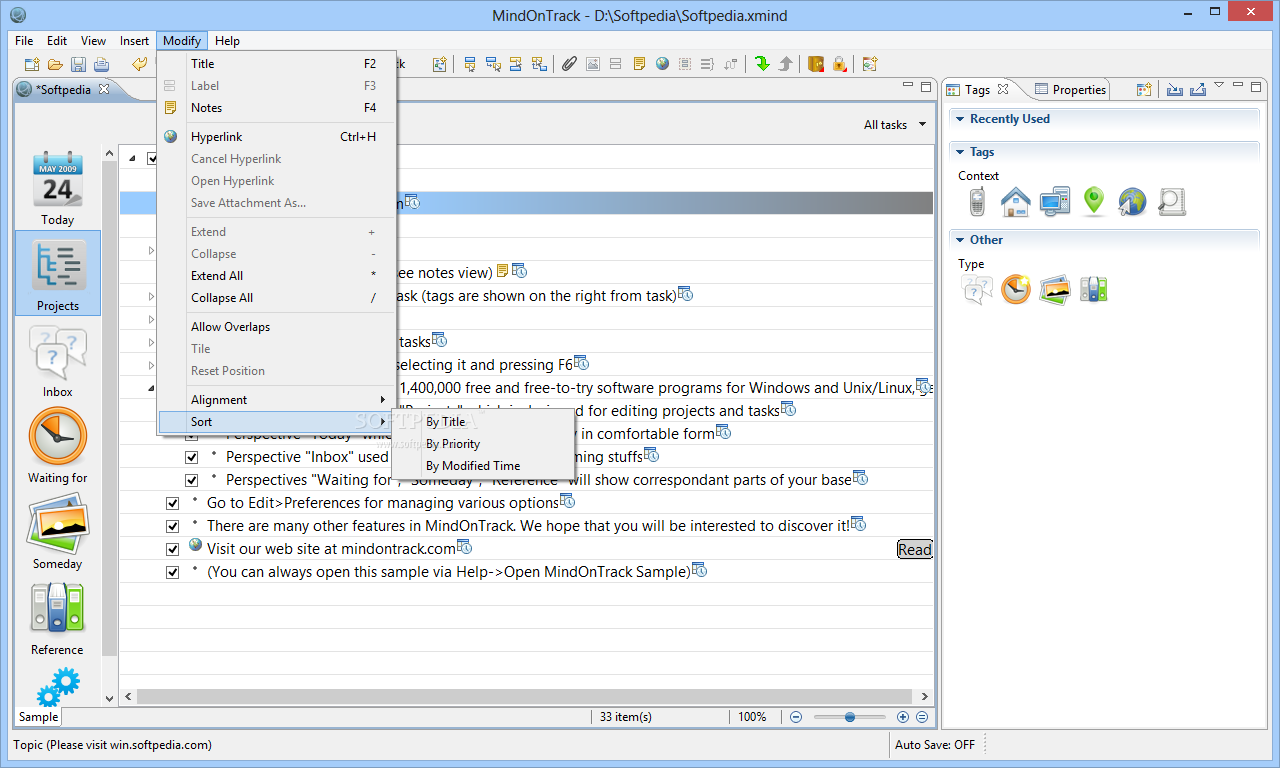1280x768 pixels.
Task: Select the globe with cursor context tag
Action: tap(1132, 202)
